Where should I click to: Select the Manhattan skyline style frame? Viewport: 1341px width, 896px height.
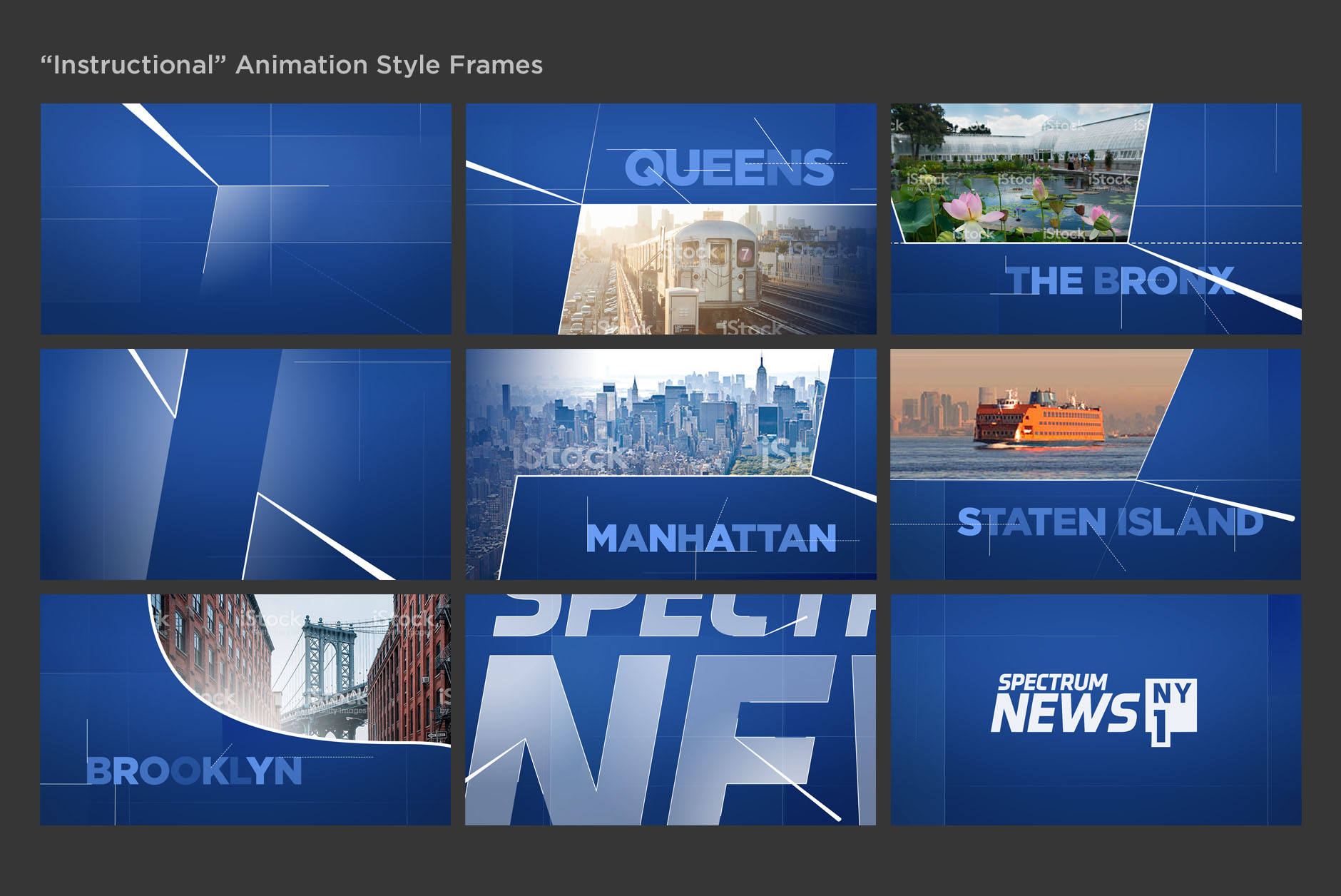[671, 464]
